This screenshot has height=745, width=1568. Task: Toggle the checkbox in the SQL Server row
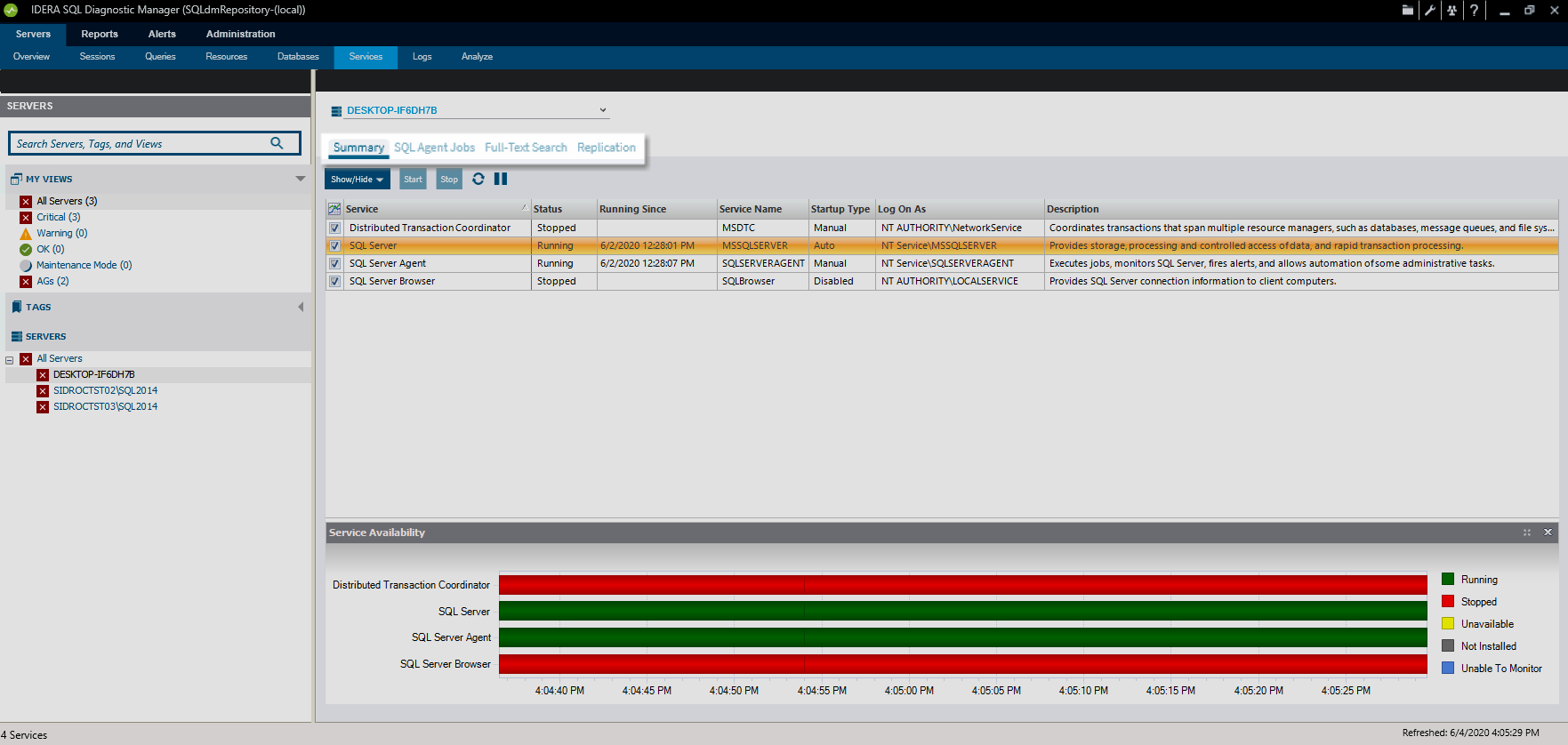(x=335, y=246)
